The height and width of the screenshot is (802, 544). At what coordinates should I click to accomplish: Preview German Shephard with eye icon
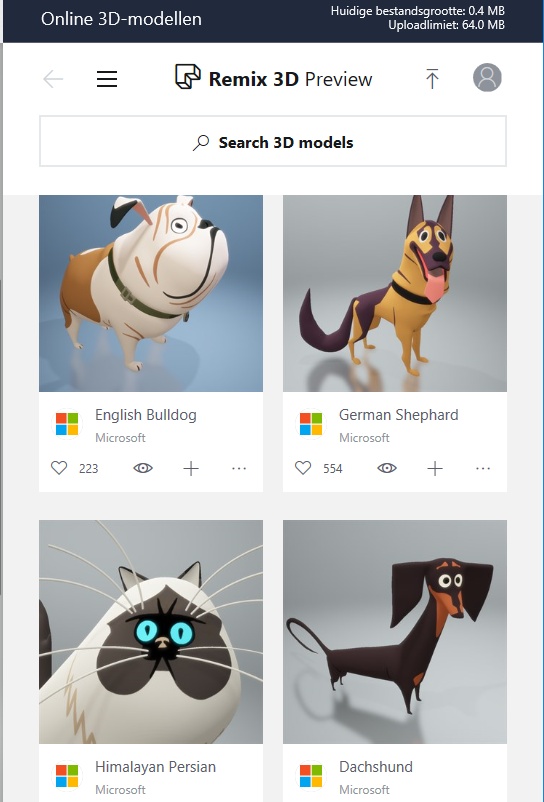coord(387,468)
